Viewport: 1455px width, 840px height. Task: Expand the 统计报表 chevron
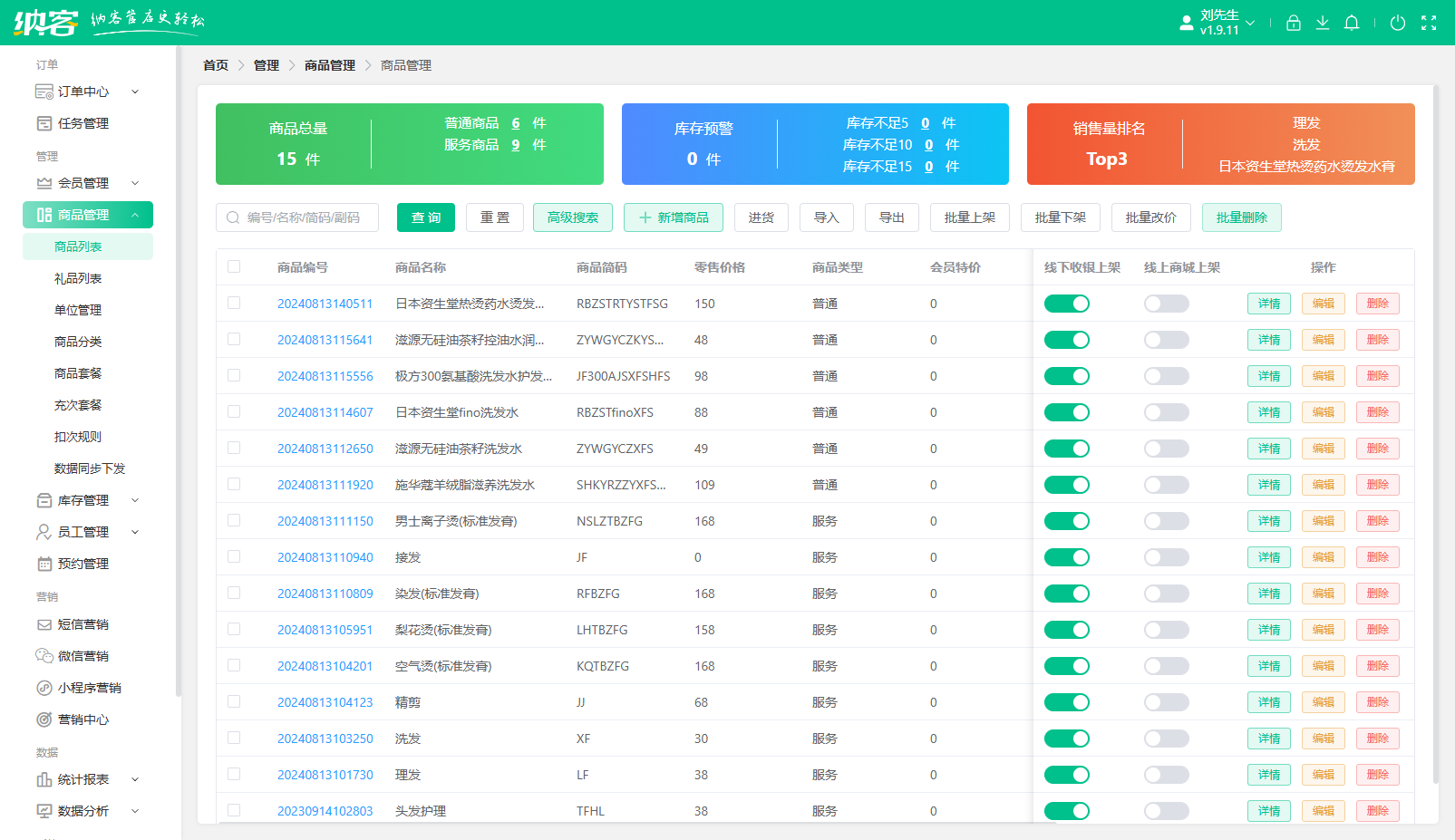click(x=135, y=779)
